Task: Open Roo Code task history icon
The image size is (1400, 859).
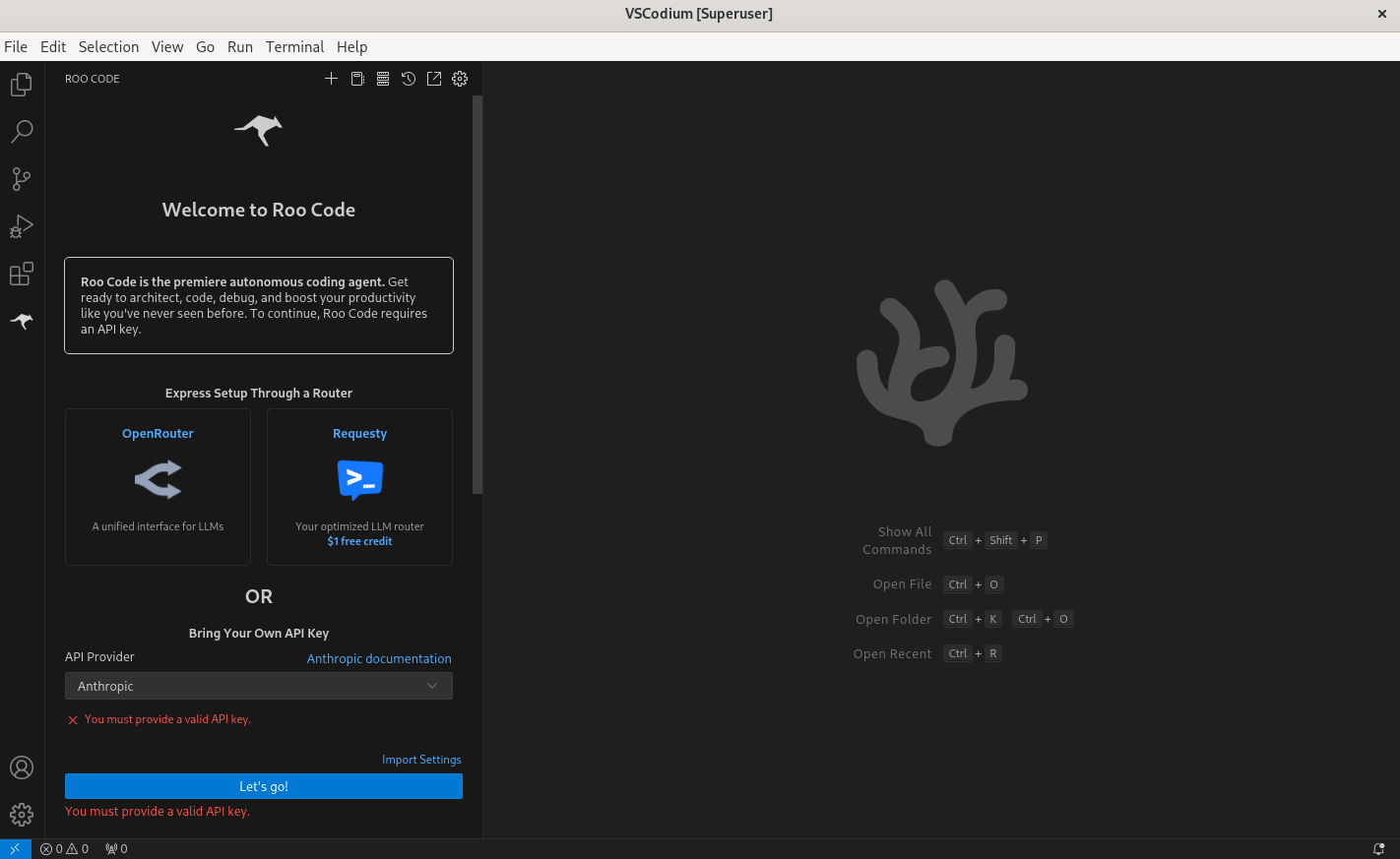Action: [x=409, y=79]
